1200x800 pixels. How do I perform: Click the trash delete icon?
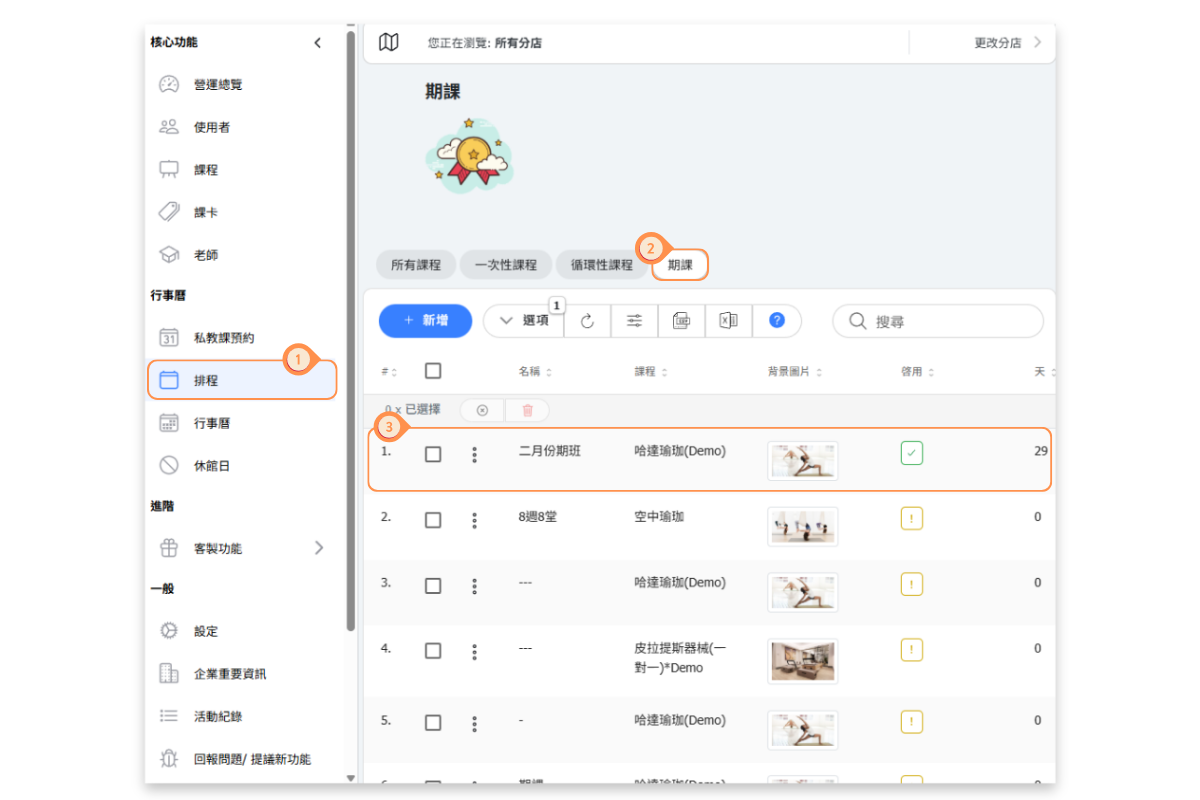[528, 410]
